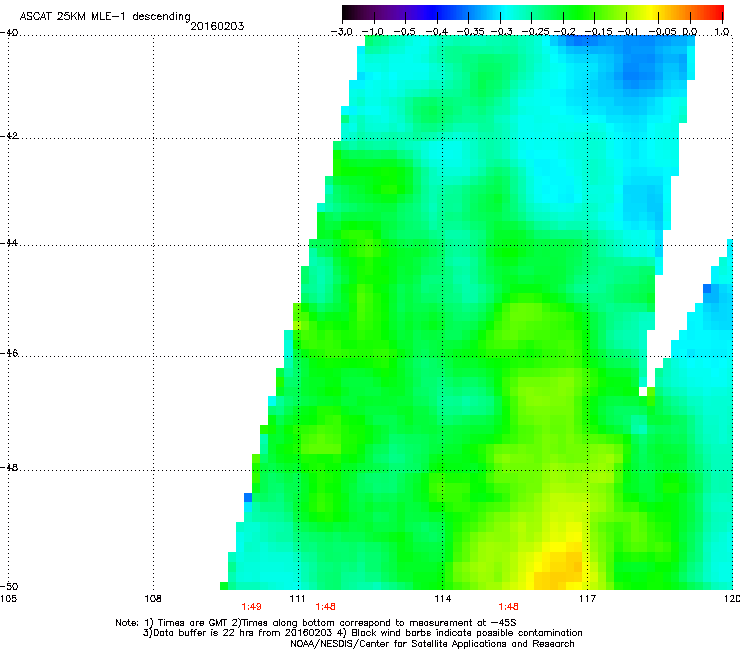Screen dimensions: 740x650
Task: Click the -50 latitude axis label
Action: point(9,586)
